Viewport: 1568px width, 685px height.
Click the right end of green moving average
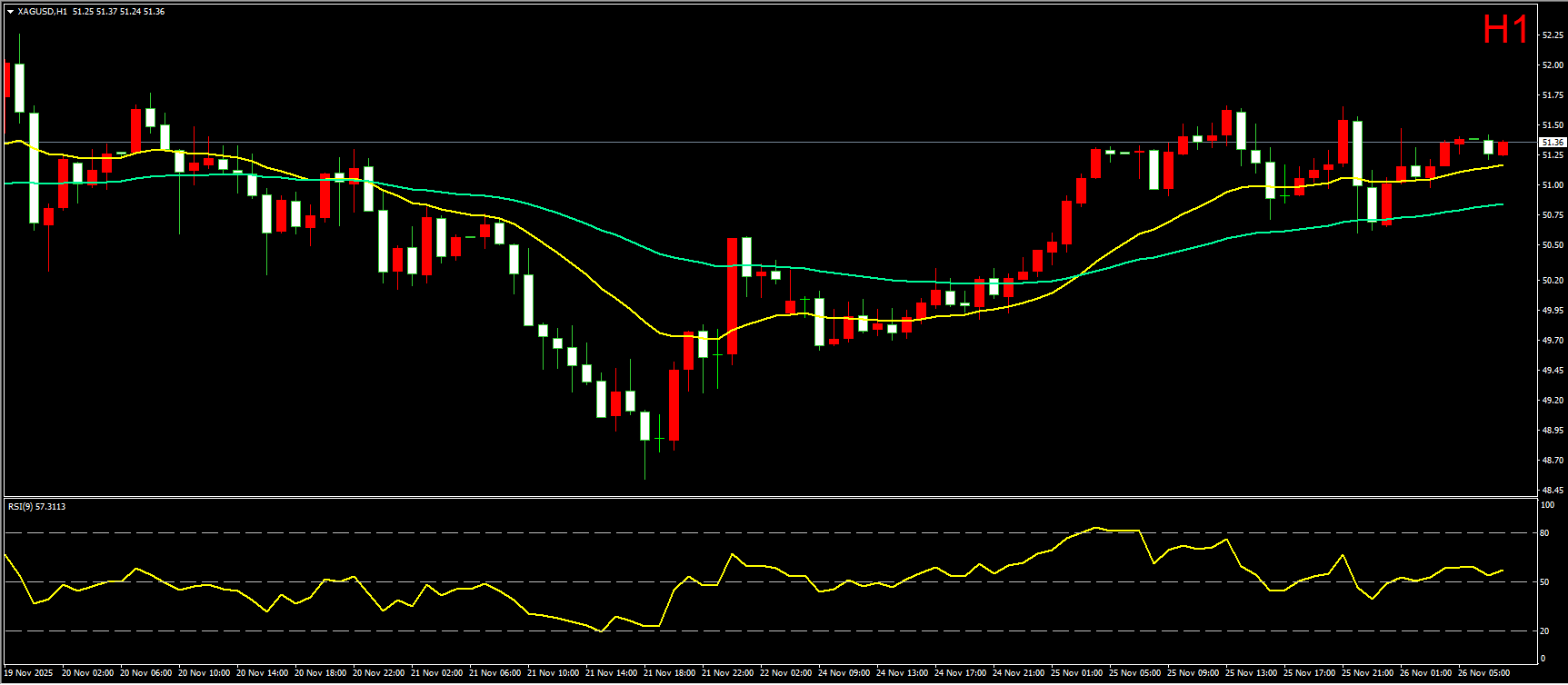(1502, 204)
